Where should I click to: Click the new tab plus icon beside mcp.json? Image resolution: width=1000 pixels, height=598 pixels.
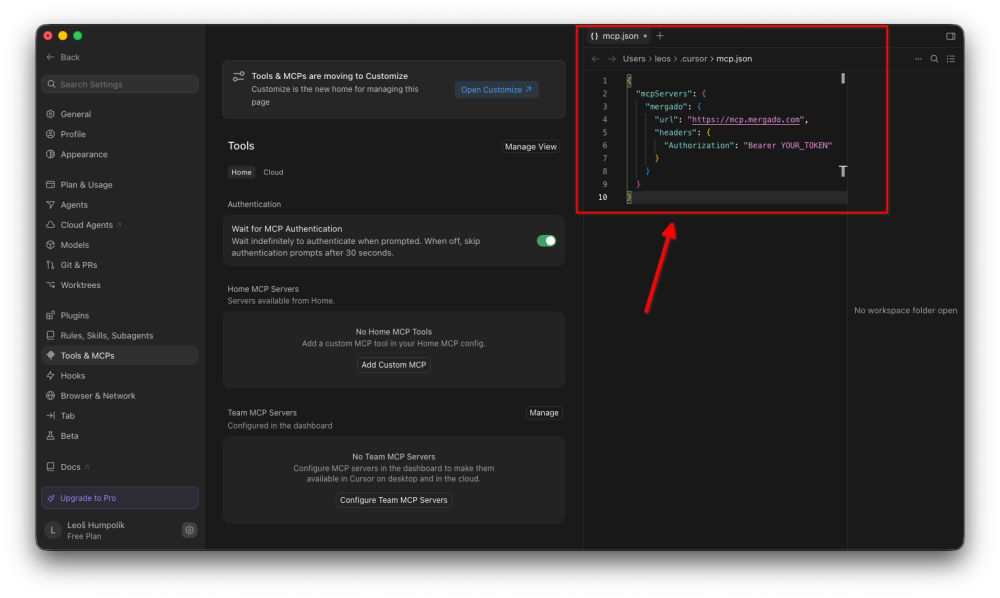[x=660, y=36]
